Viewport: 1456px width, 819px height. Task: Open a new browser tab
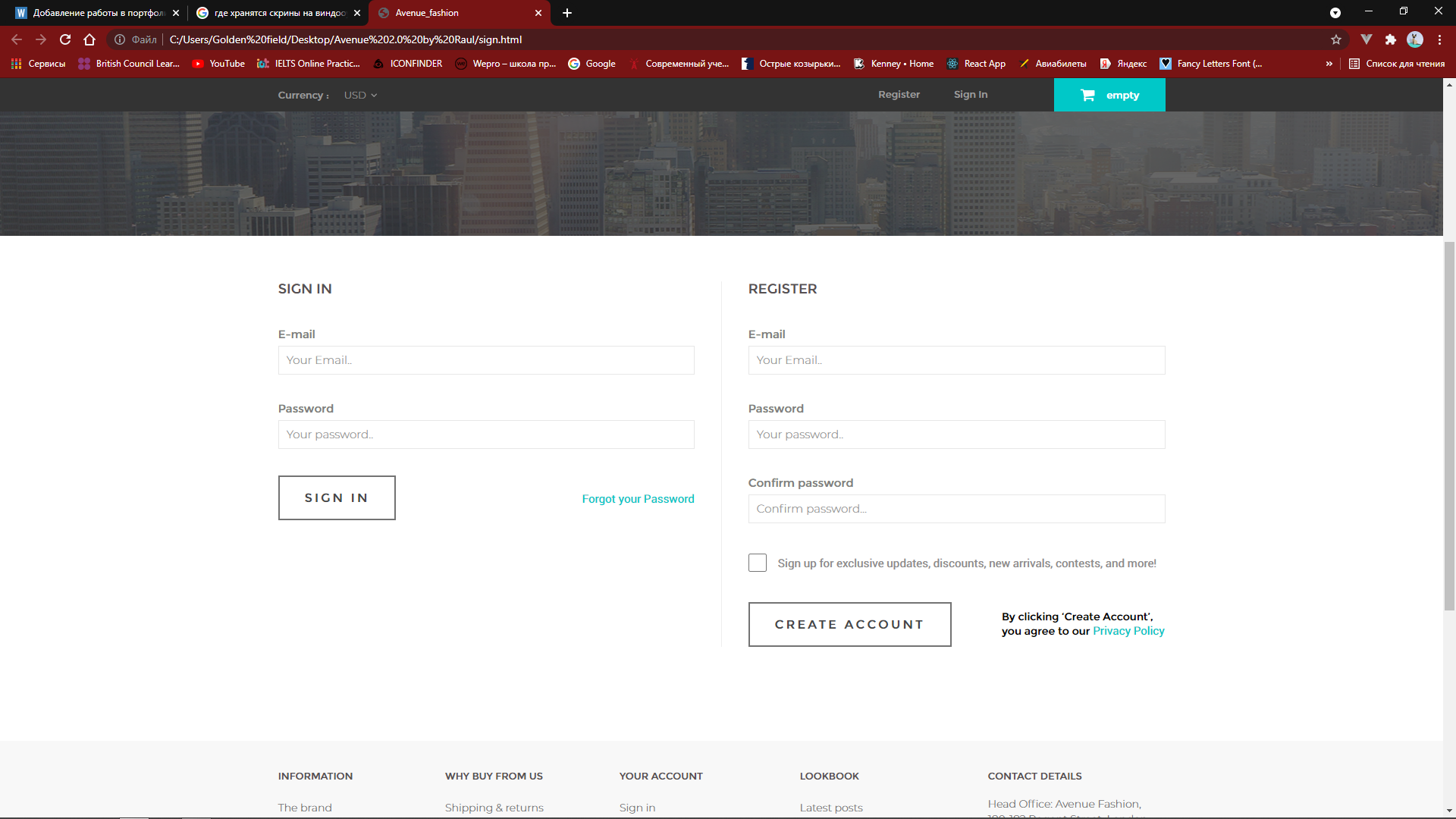(567, 13)
